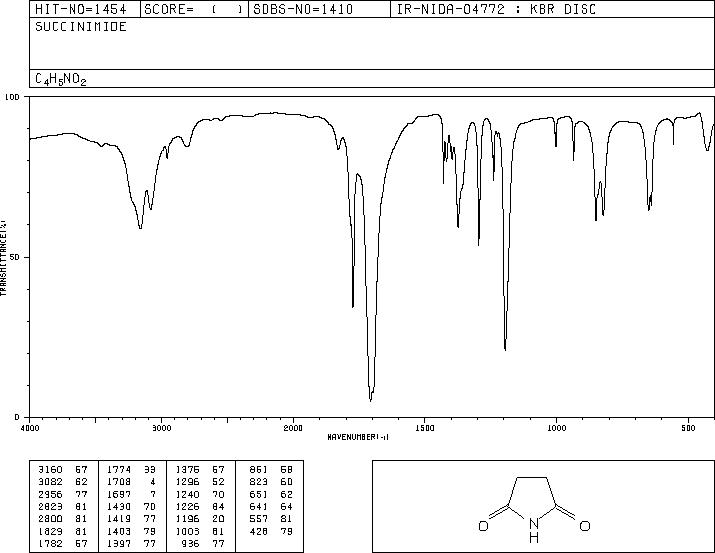Viewport: 715px width, 553px height.
Task: Click the NH group in the structure
Action: coord(534,531)
